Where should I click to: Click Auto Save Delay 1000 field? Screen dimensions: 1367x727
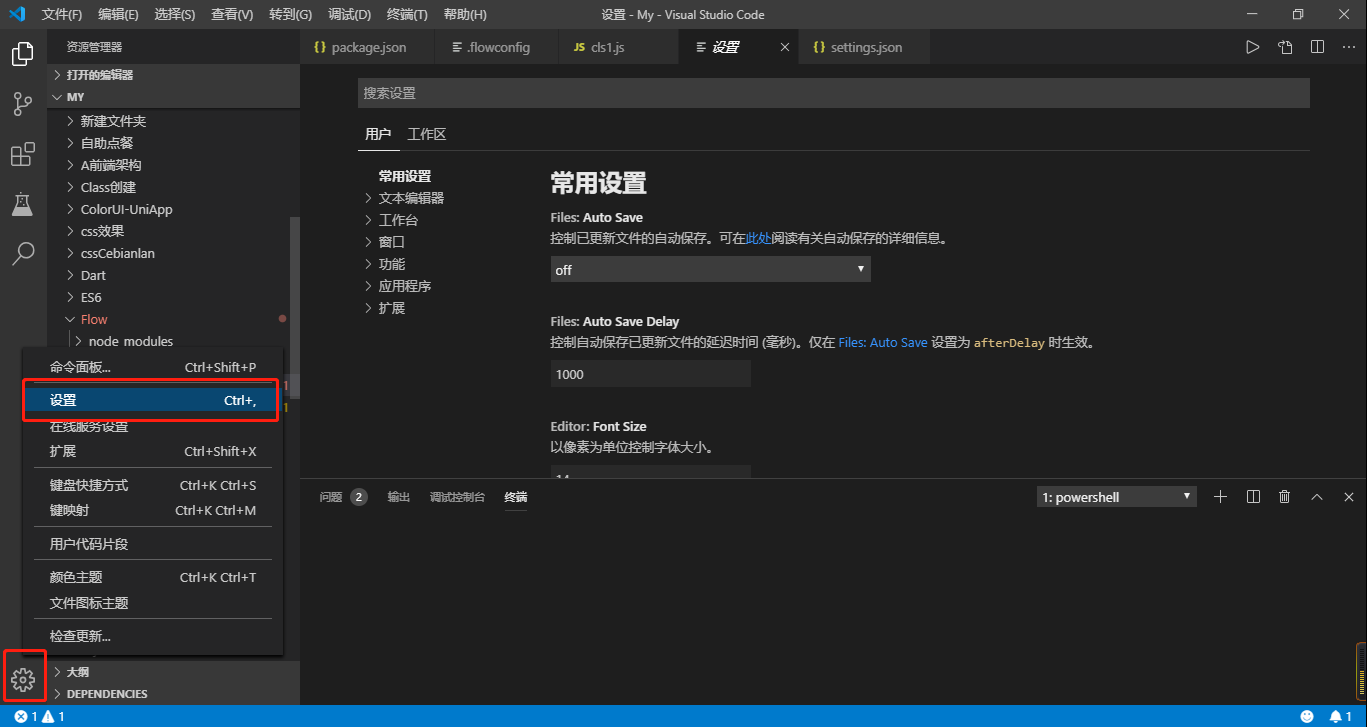(x=651, y=374)
